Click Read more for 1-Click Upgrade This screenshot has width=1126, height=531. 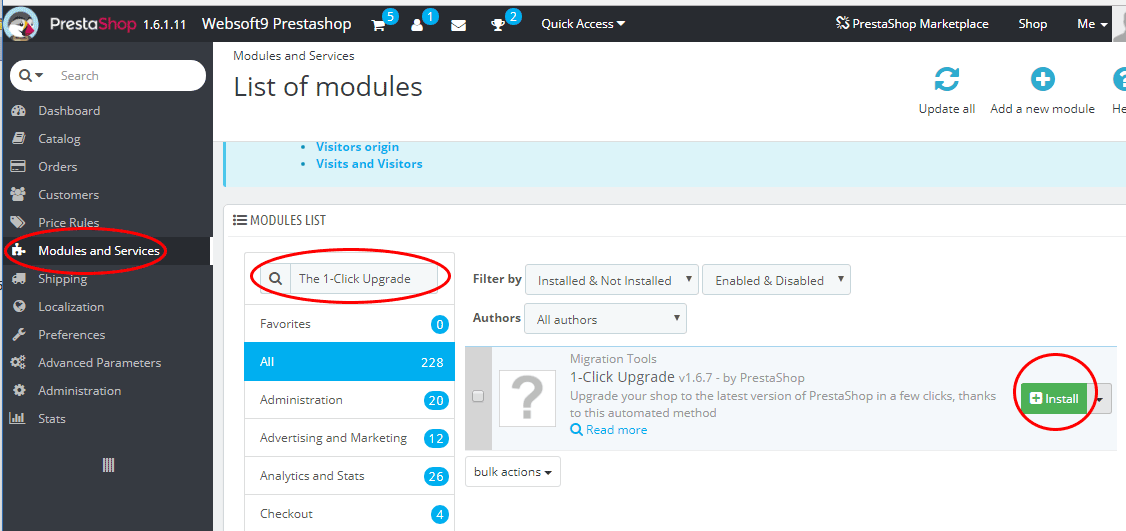(608, 430)
